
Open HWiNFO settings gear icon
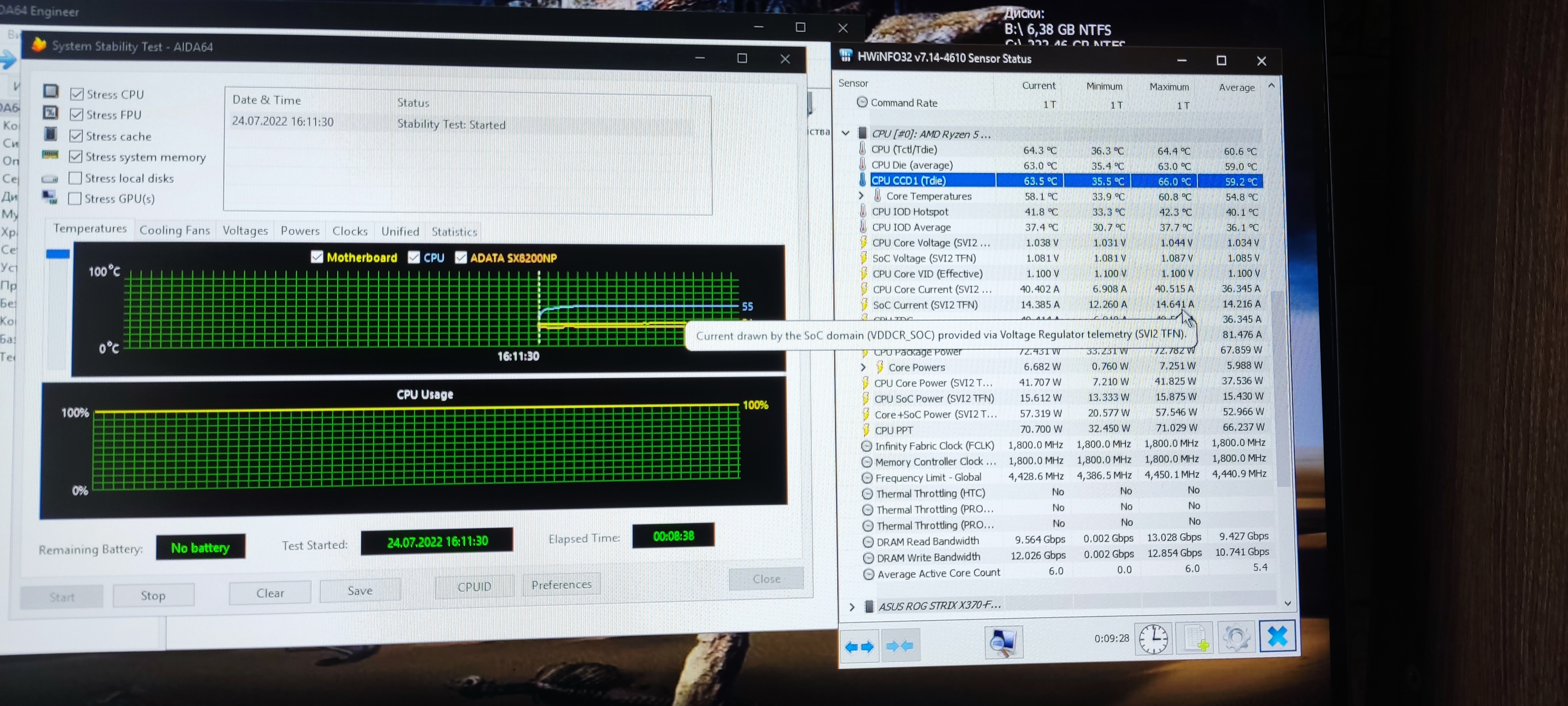[1236, 637]
